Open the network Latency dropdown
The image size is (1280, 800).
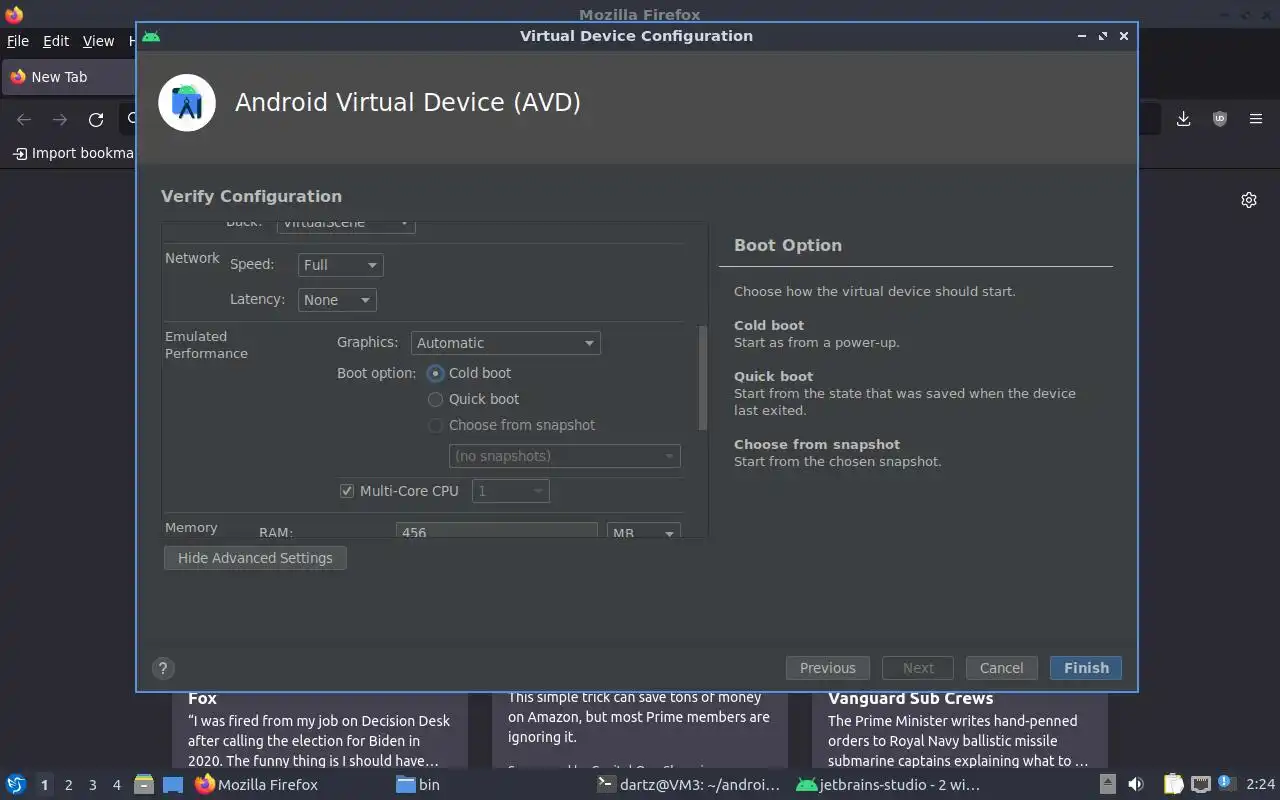(337, 300)
